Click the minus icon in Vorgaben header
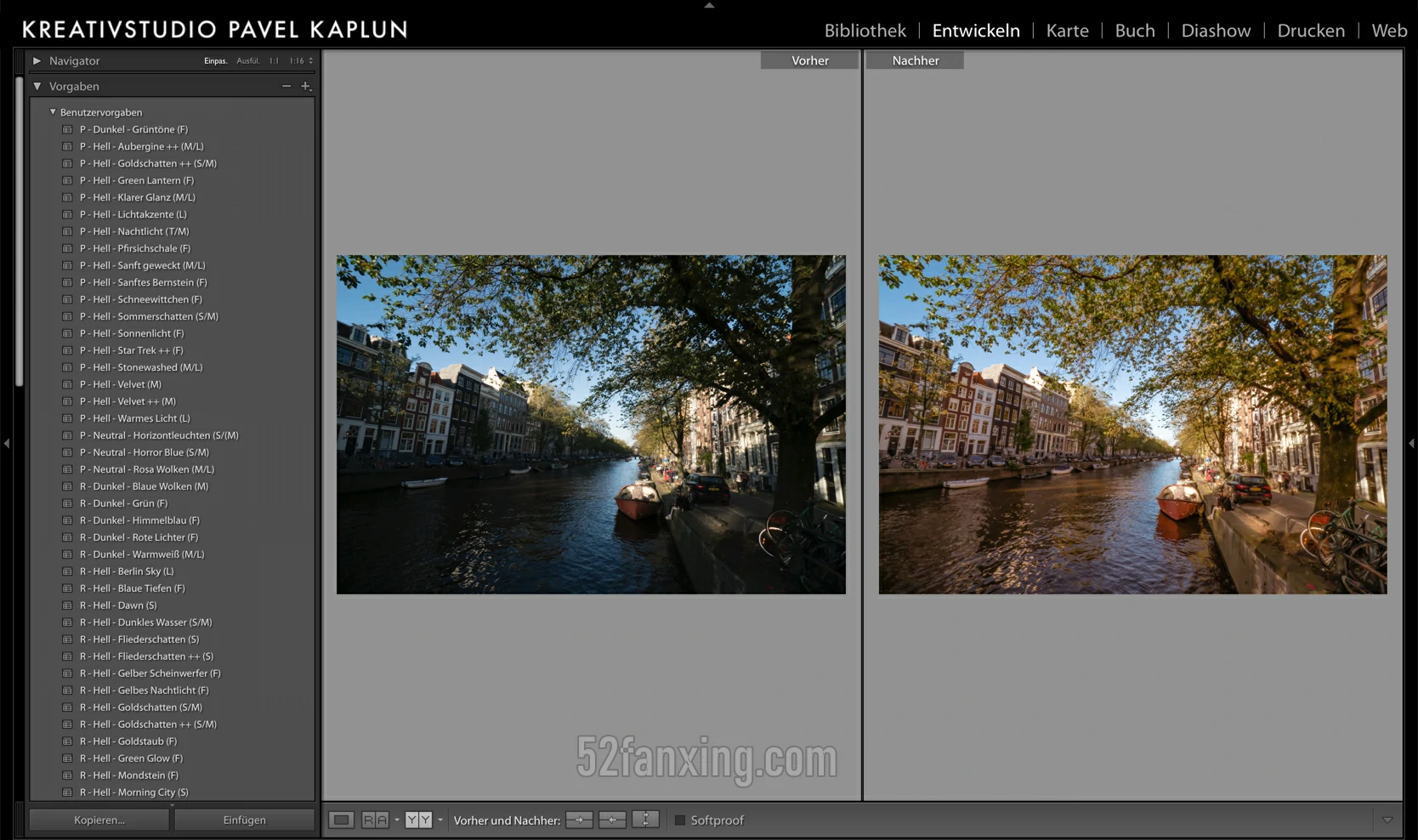1418x840 pixels. coord(286,86)
